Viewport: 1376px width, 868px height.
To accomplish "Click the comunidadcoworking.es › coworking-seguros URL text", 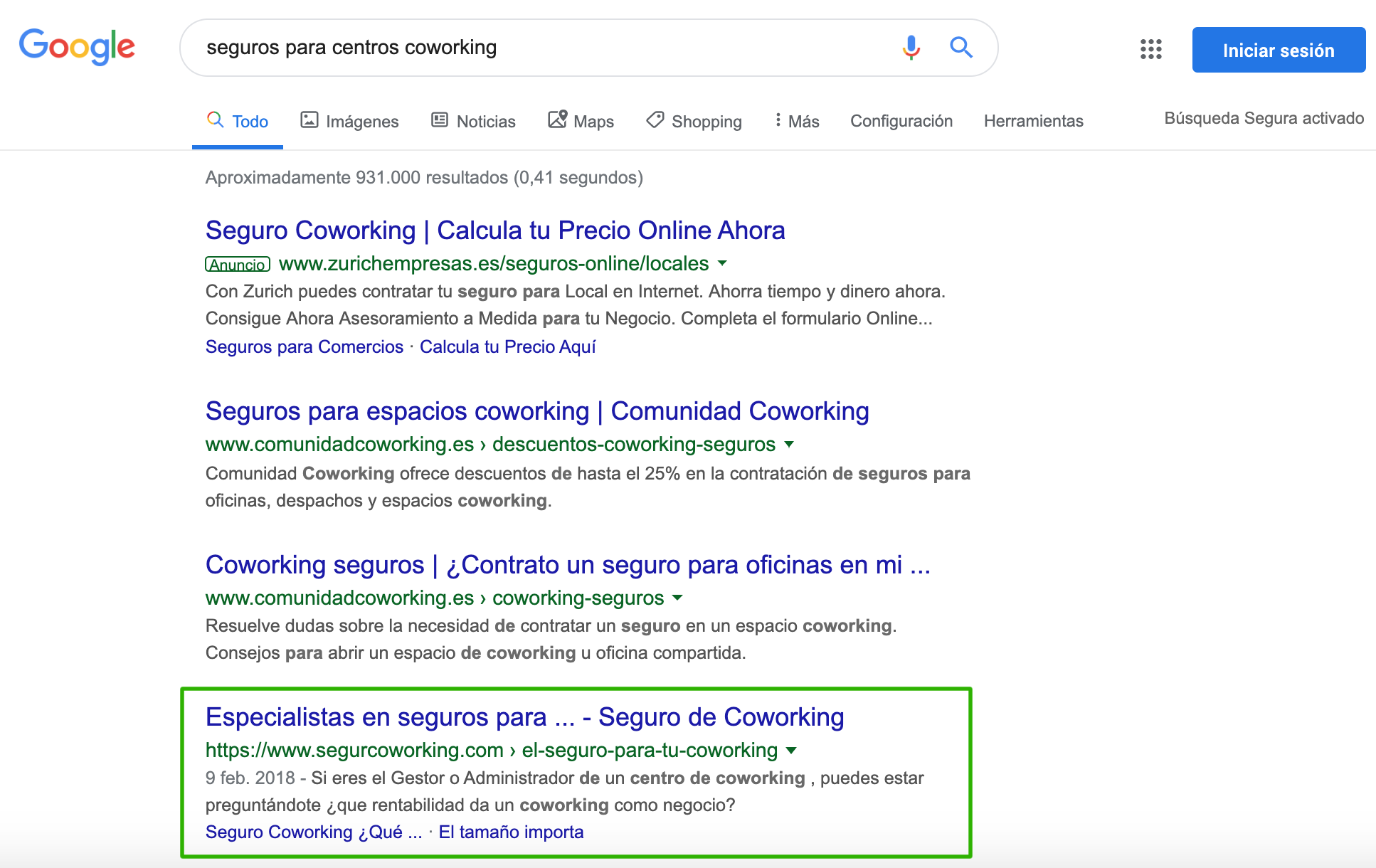I will [x=435, y=598].
